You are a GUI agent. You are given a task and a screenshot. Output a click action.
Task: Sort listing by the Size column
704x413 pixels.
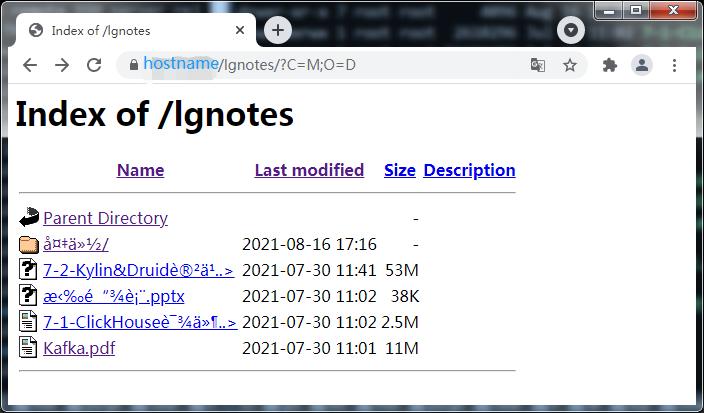click(x=399, y=170)
